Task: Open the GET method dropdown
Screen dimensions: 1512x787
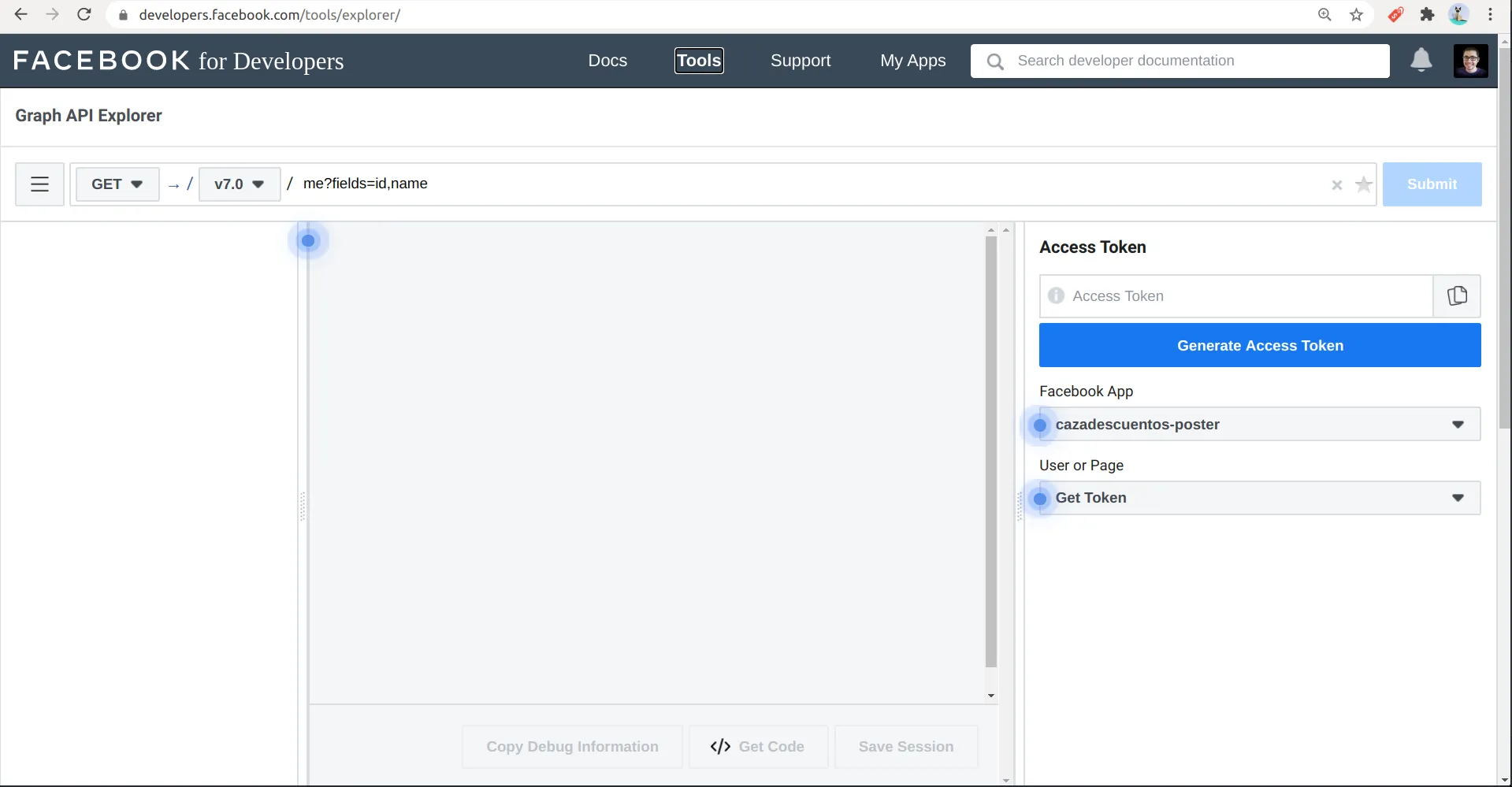Action: click(x=117, y=184)
